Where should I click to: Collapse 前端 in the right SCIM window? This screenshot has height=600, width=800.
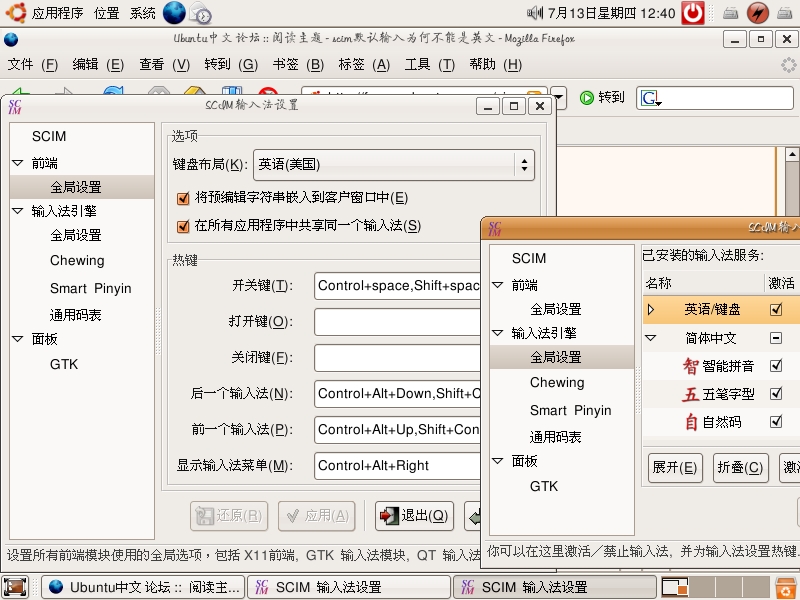[x=497, y=285]
